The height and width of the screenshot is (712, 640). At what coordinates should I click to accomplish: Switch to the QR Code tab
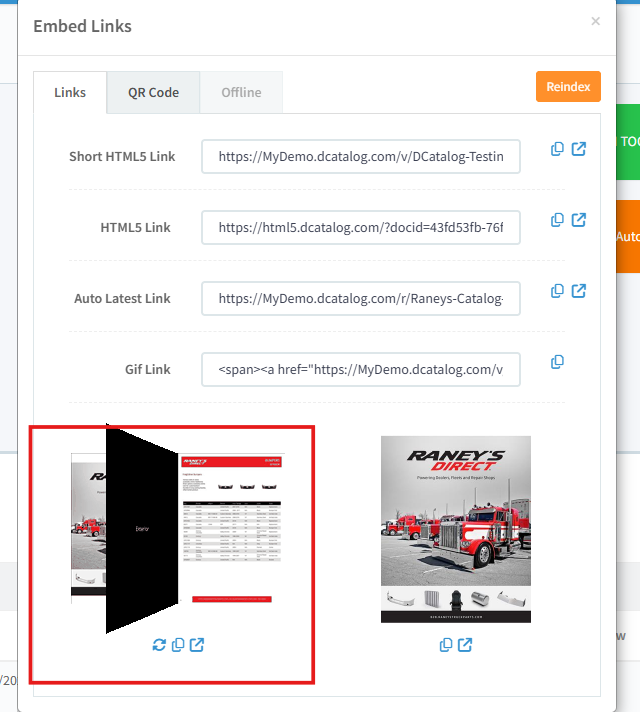pyautogui.click(x=153, y=92)
